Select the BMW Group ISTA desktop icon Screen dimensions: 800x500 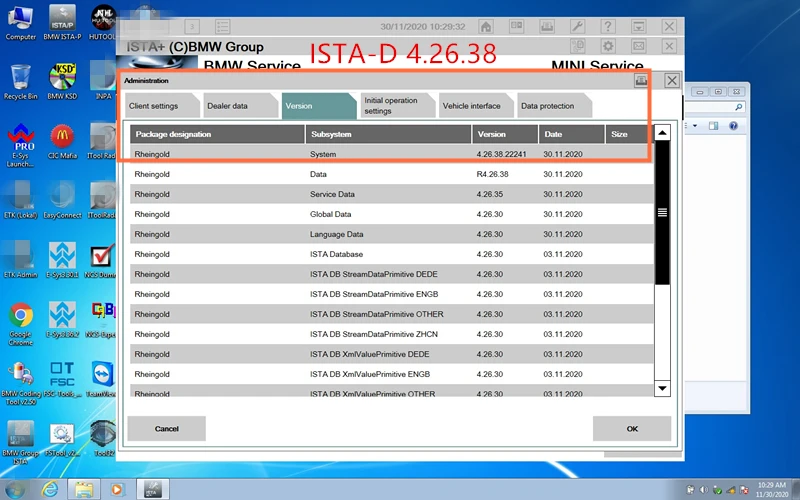20,442
